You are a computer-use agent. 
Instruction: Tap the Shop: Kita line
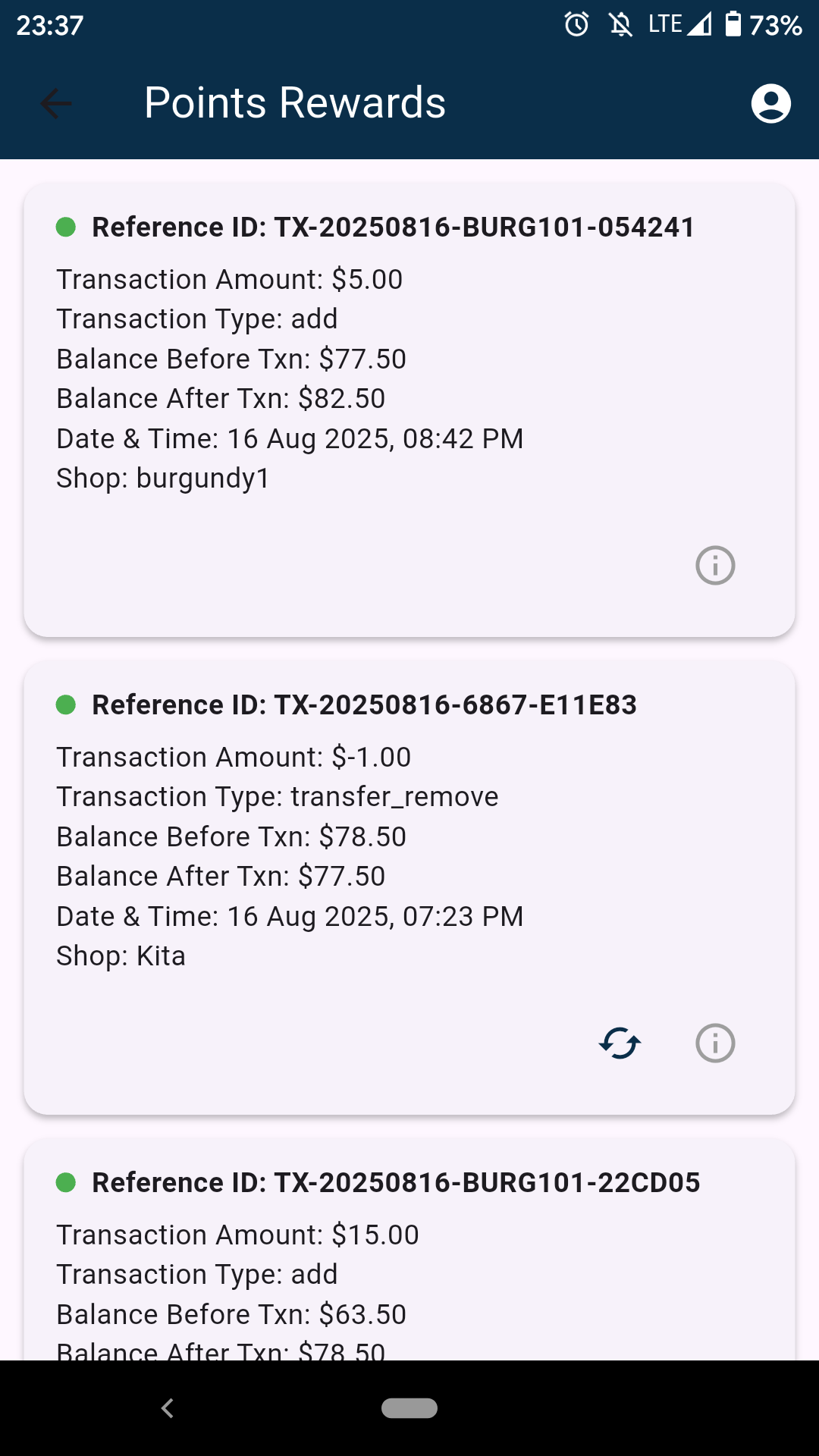[x=121, y=956]
